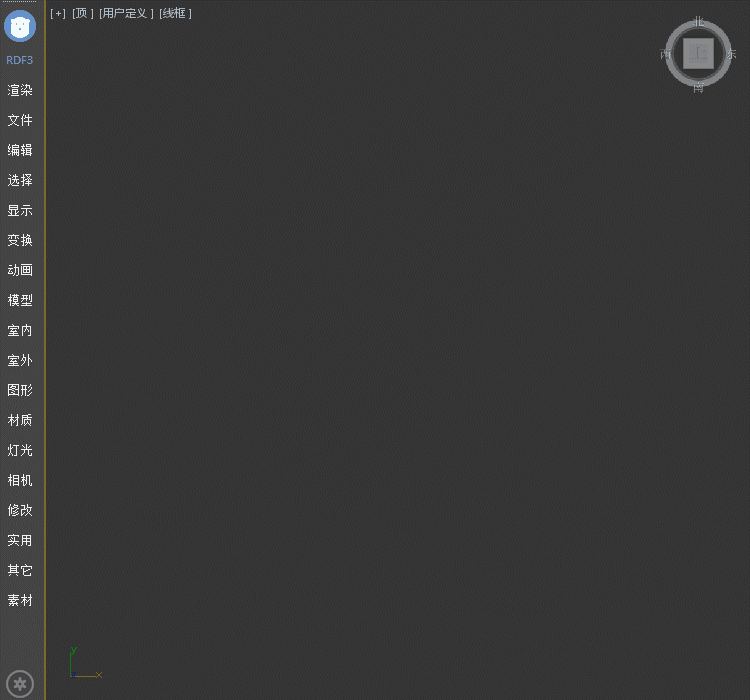
Task: Click the 西 (west) compass label on ViewCube
Action: 666,54
